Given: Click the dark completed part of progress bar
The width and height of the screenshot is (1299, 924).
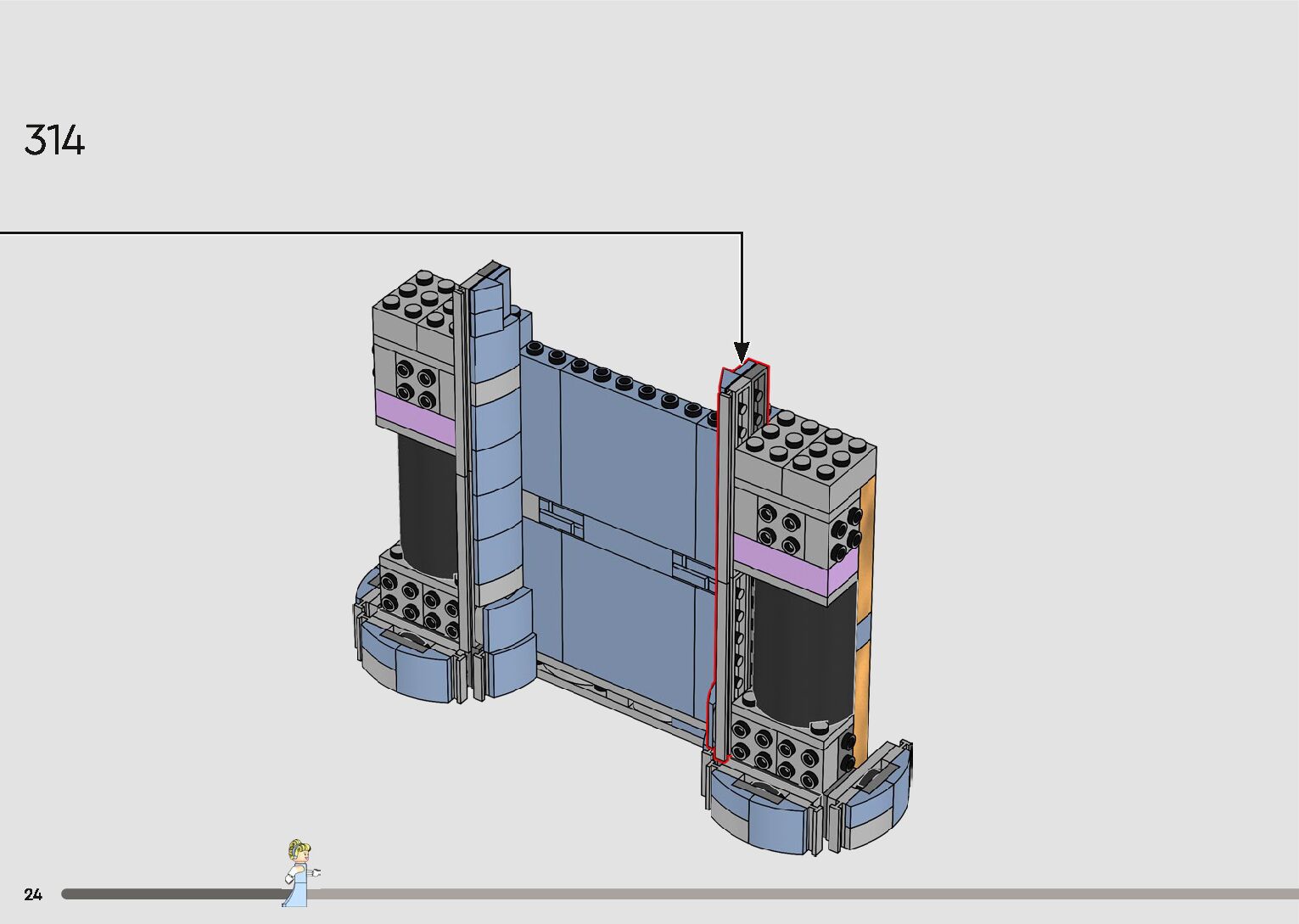Looking at the screenshot, I should 170,893.
